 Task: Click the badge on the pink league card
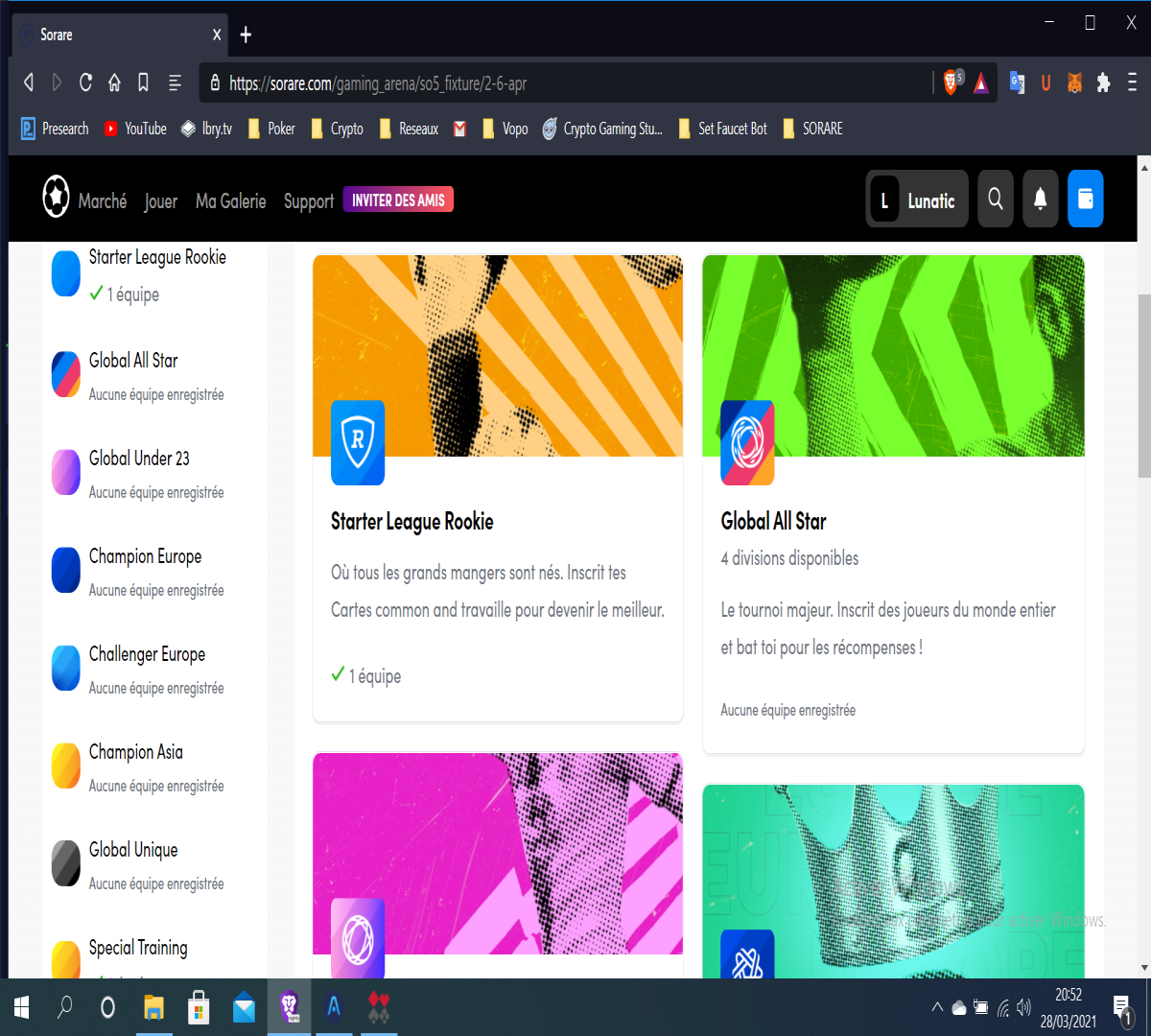358,938
